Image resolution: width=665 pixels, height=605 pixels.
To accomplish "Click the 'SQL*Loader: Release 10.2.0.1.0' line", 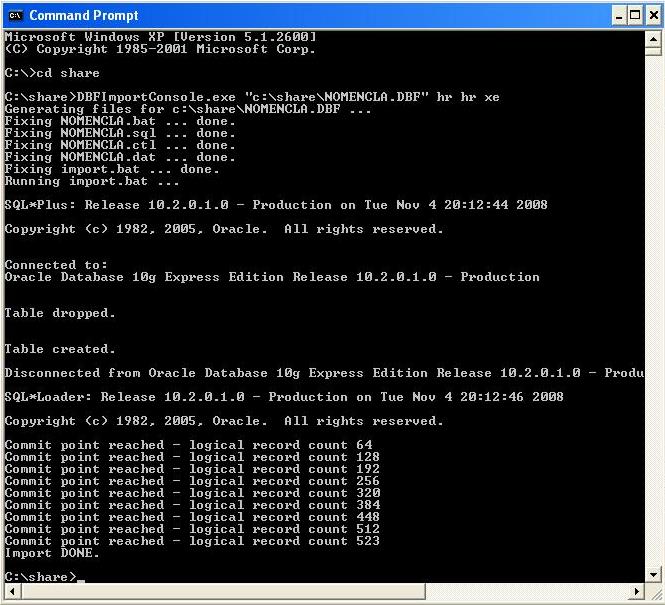I will coord(284,397).
